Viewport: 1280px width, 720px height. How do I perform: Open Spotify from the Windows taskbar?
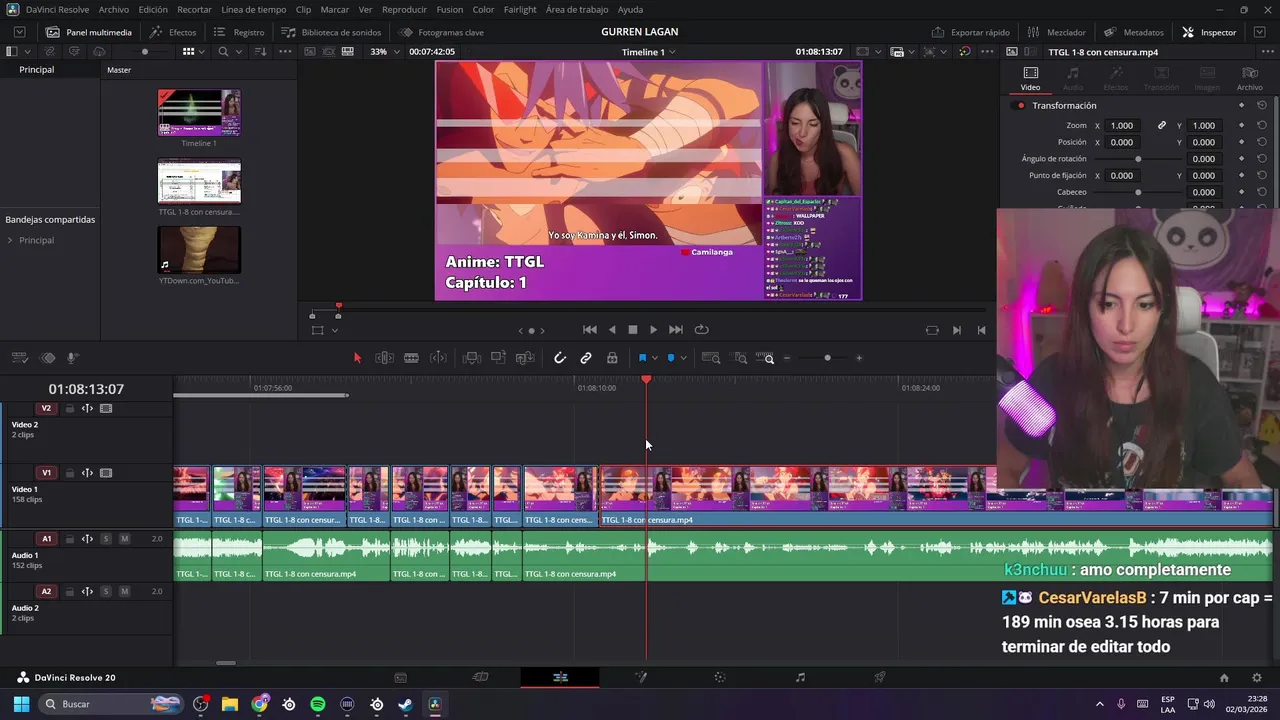click(x=318, y=704)
